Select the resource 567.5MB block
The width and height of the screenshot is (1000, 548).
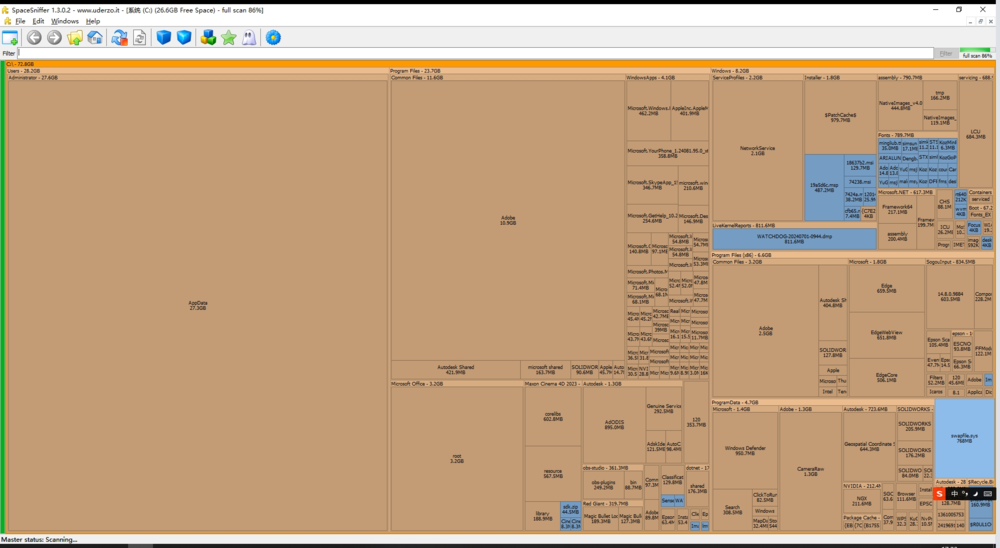553,473
